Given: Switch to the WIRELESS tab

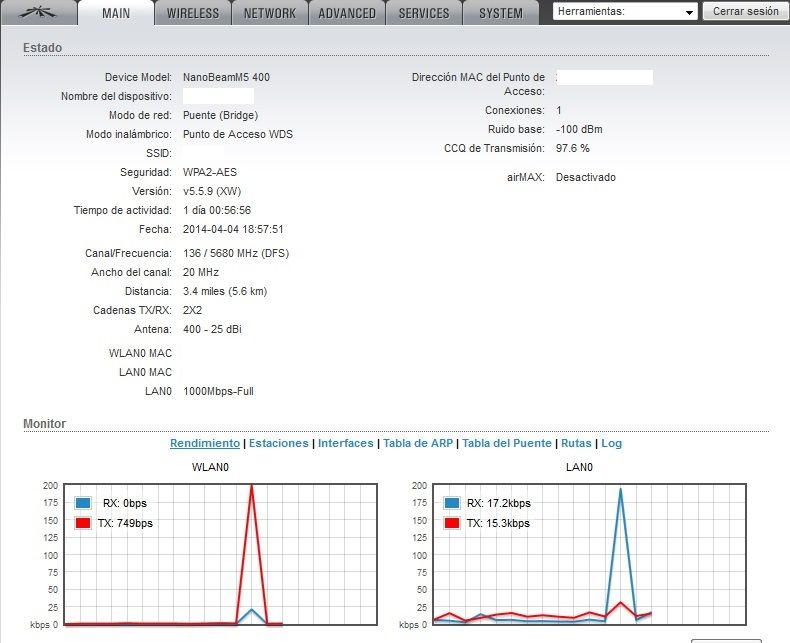Looking at the screenshot, I should [x=193, y=13].
